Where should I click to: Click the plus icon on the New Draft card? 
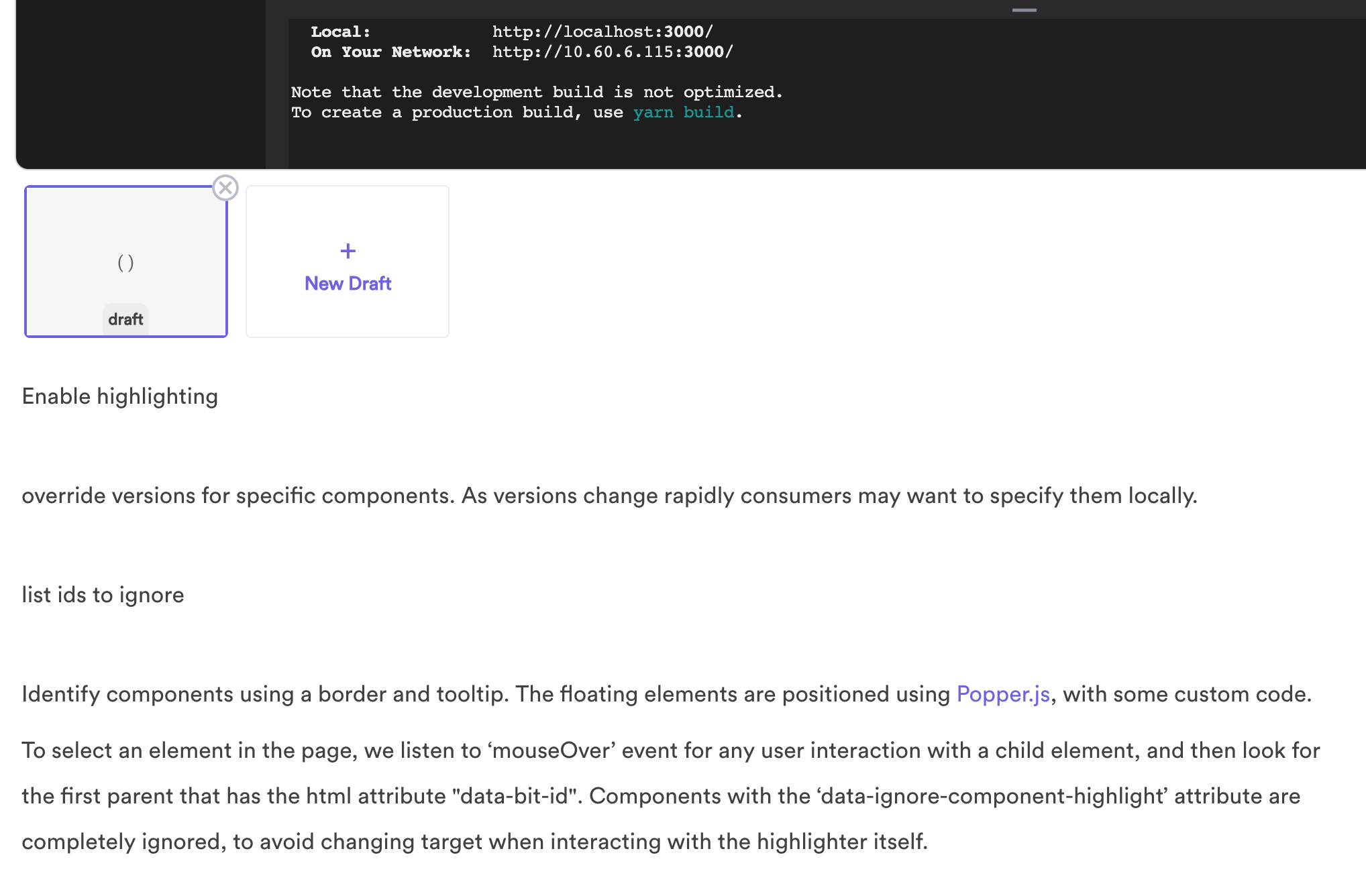click(348, 250)
